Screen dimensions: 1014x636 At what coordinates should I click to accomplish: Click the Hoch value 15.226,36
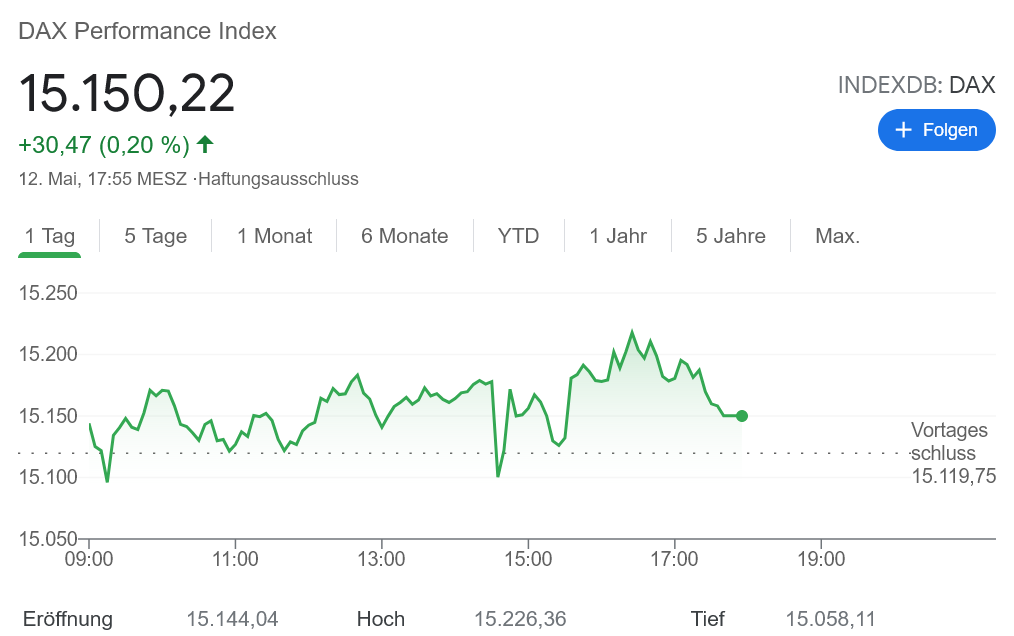click(520, 619)
